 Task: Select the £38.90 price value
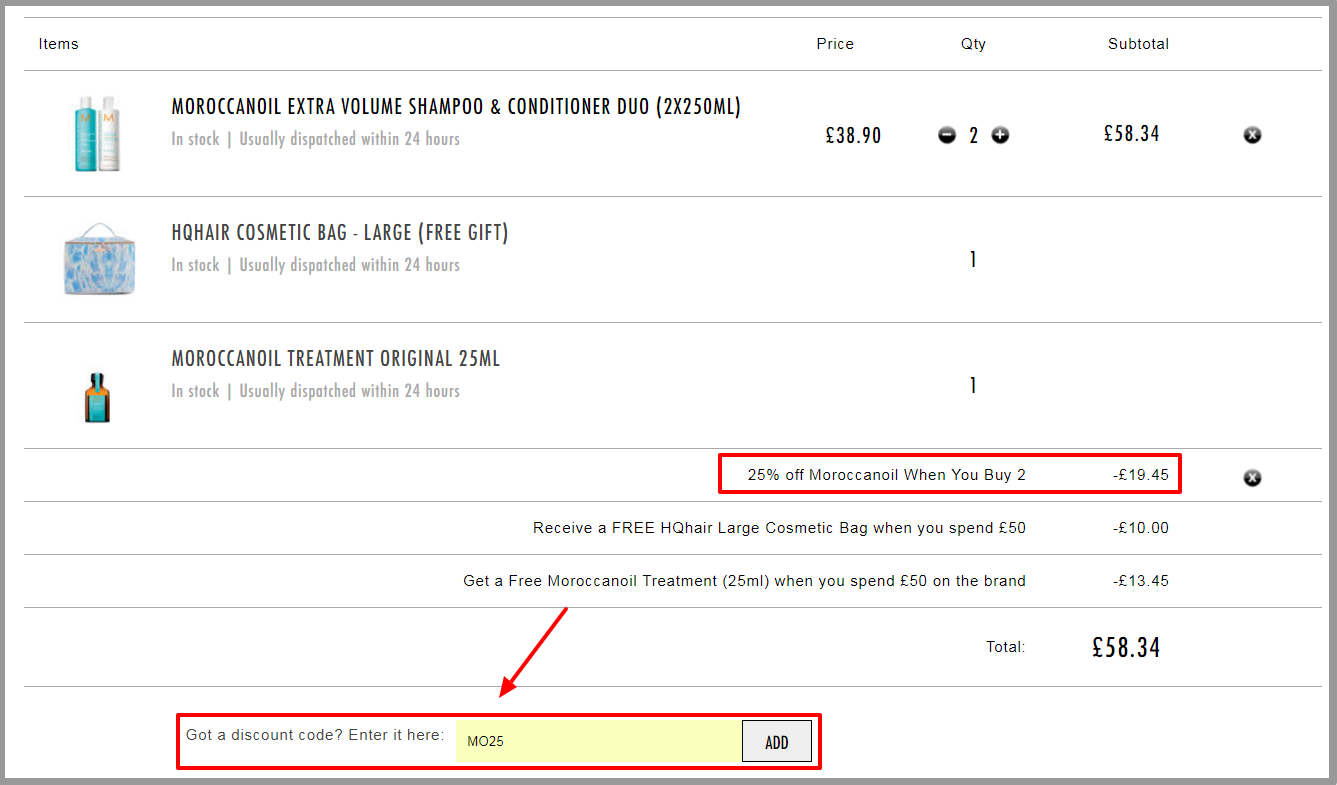coord(853,136)
